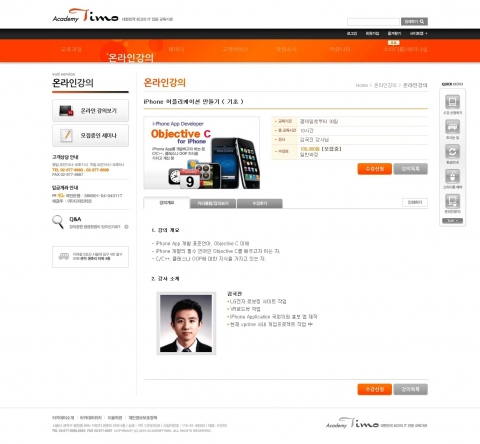
Task: Open the first footer link 아카데미소개
Action: tap(63, 418)
